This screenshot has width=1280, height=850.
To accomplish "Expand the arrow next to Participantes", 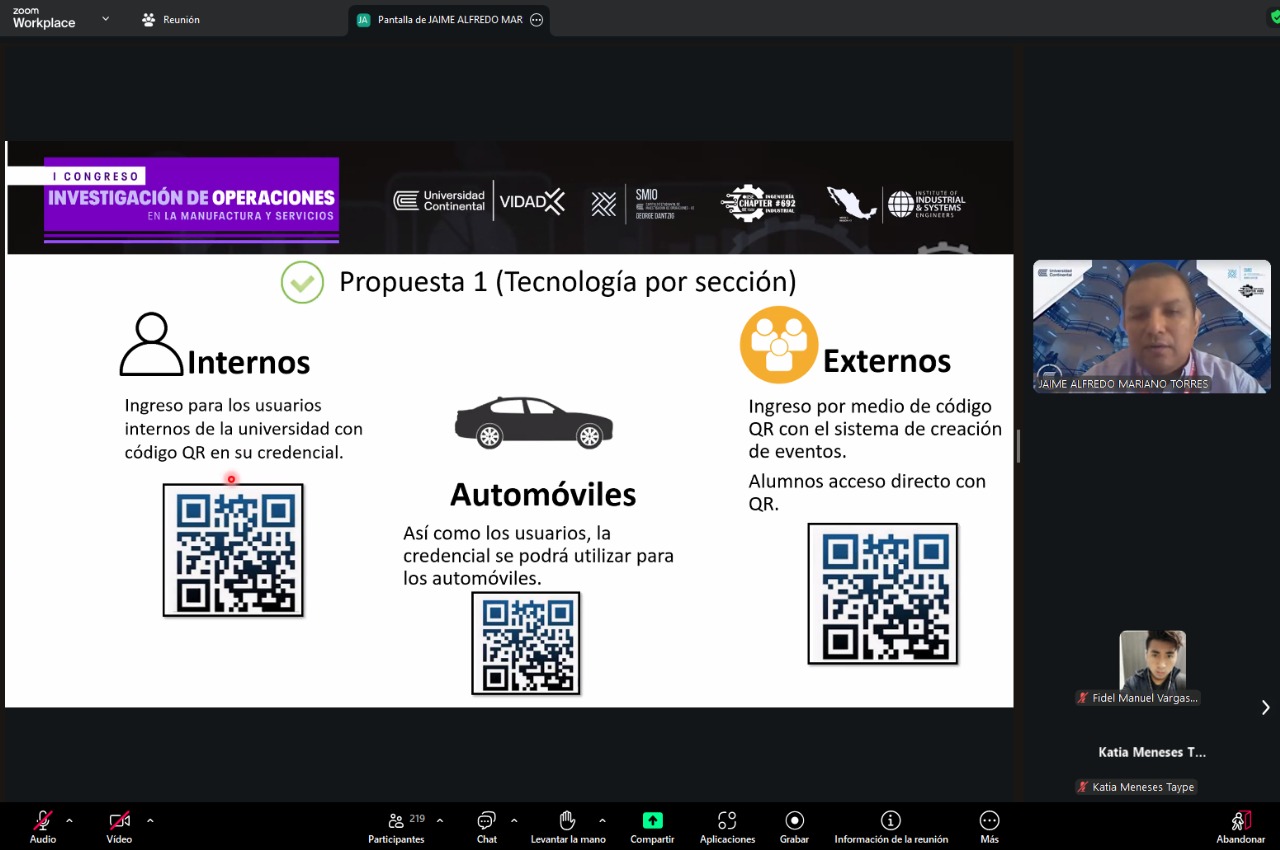I will coord(440,821).
